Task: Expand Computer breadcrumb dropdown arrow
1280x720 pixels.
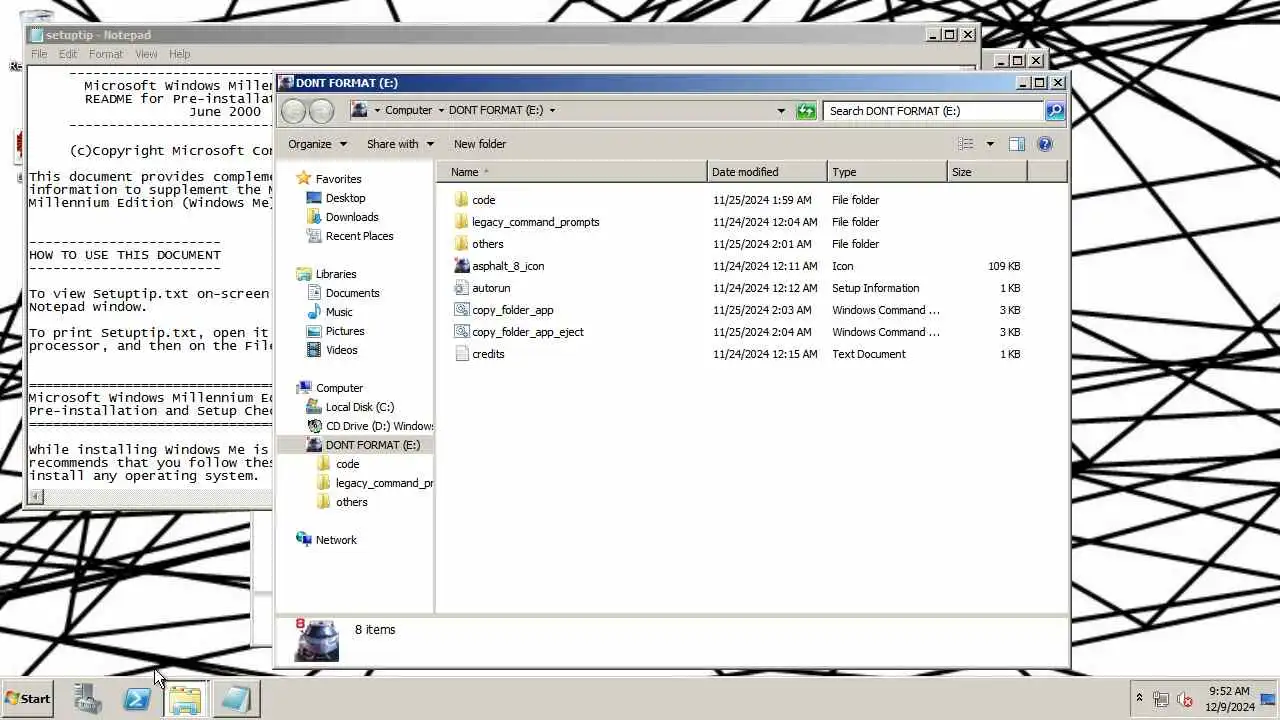Action: click(441, 111)
